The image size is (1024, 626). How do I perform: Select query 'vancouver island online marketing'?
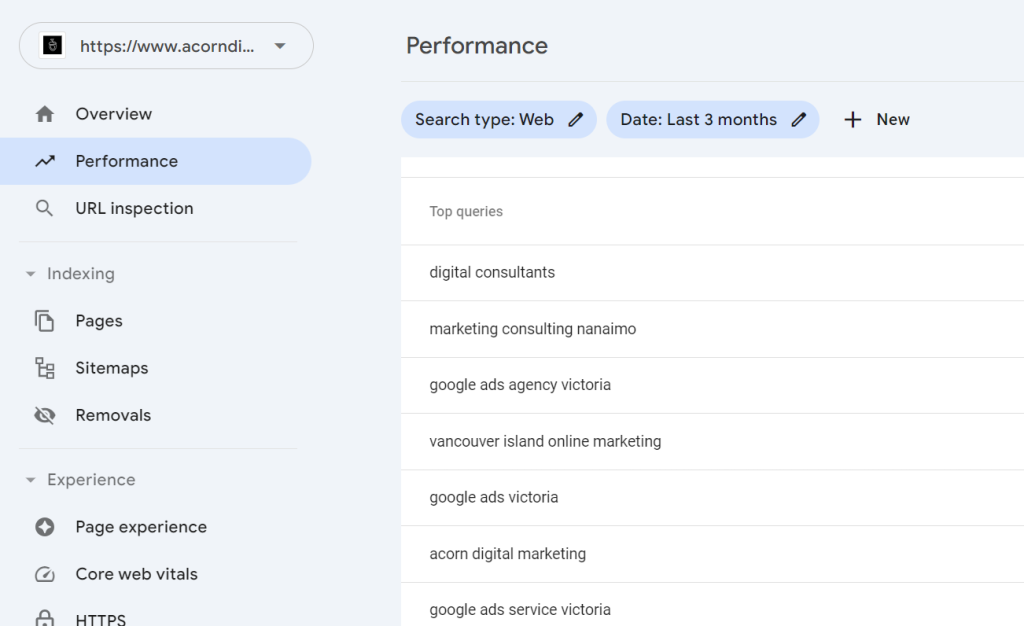tap(545, 441)
